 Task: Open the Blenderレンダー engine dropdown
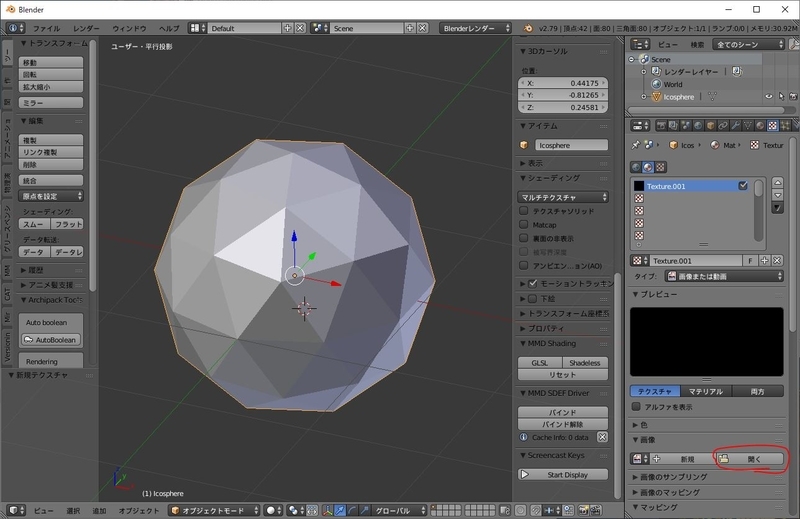(476, 28)
